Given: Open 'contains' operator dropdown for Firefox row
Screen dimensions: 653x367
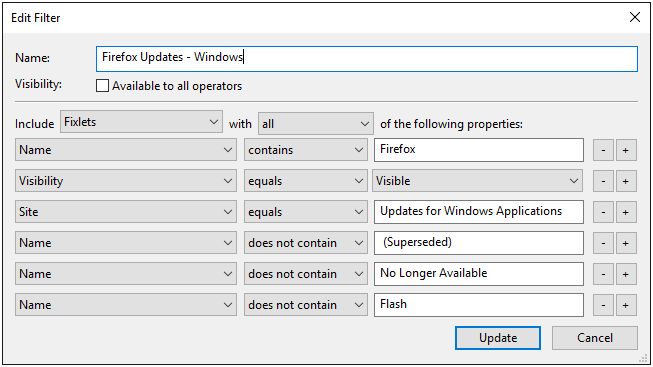Looking at the screenshot, I should point(306,150).
